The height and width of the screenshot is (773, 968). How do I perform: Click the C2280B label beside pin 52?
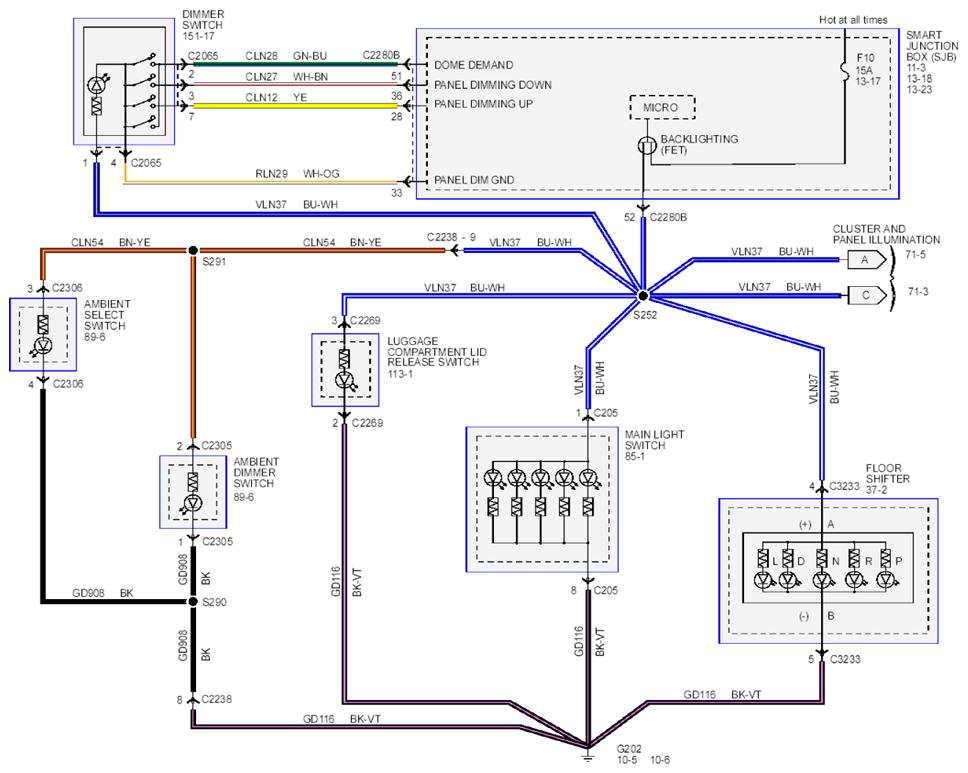click(x=668, y=217)
